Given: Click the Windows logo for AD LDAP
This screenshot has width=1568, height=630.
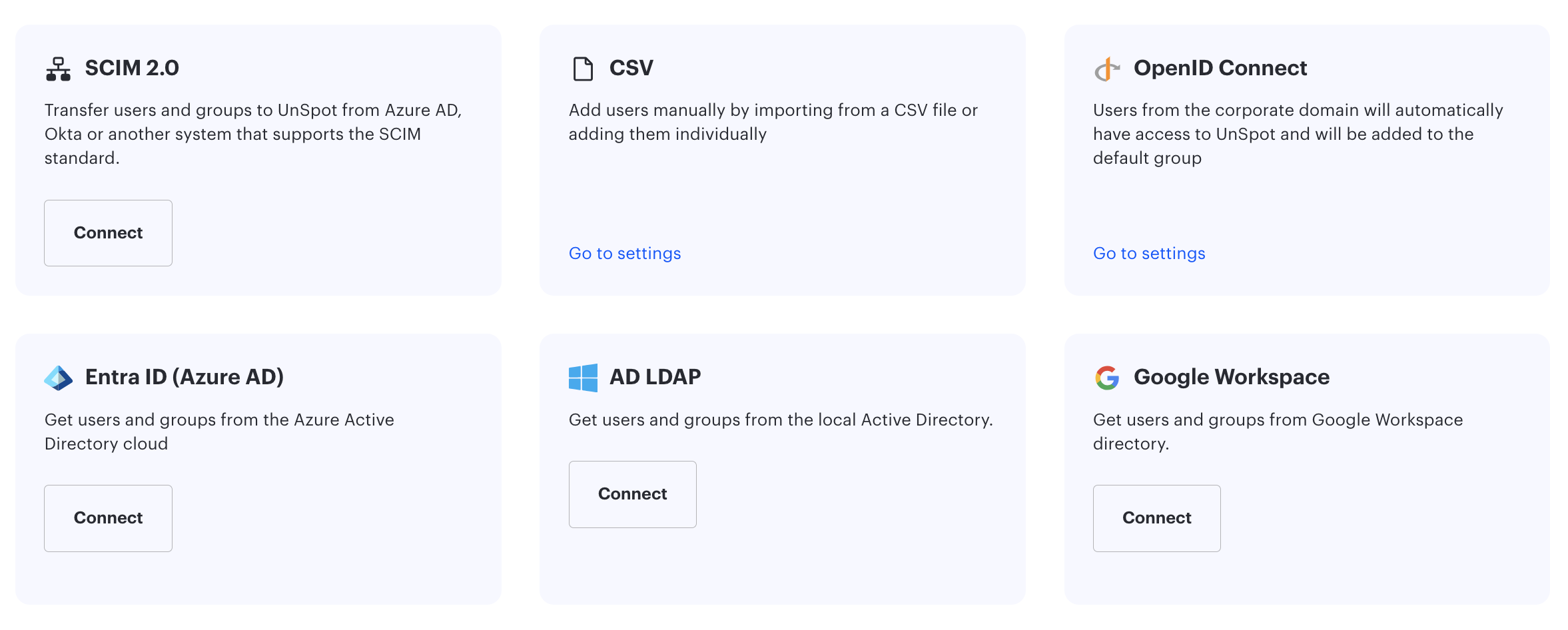Looking at the screenshot, I should (x=583, y=378).
